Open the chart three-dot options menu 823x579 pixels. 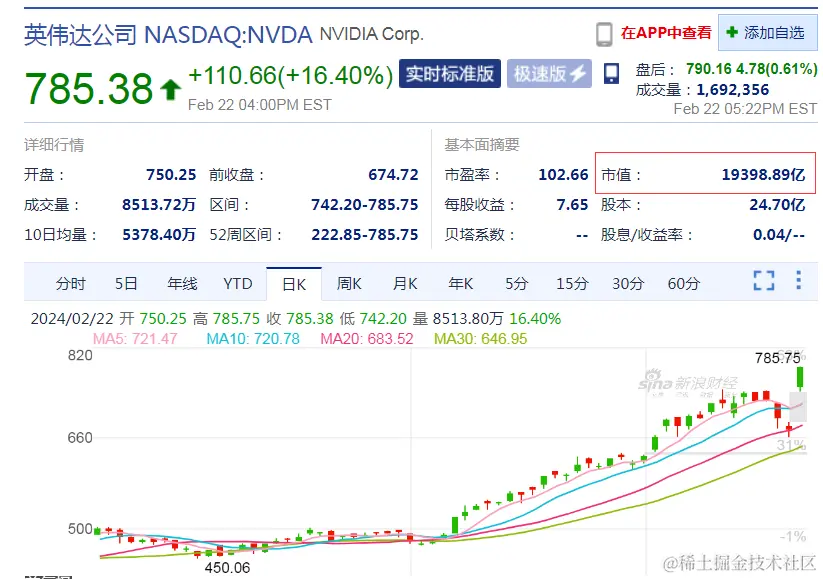[798, 280]
